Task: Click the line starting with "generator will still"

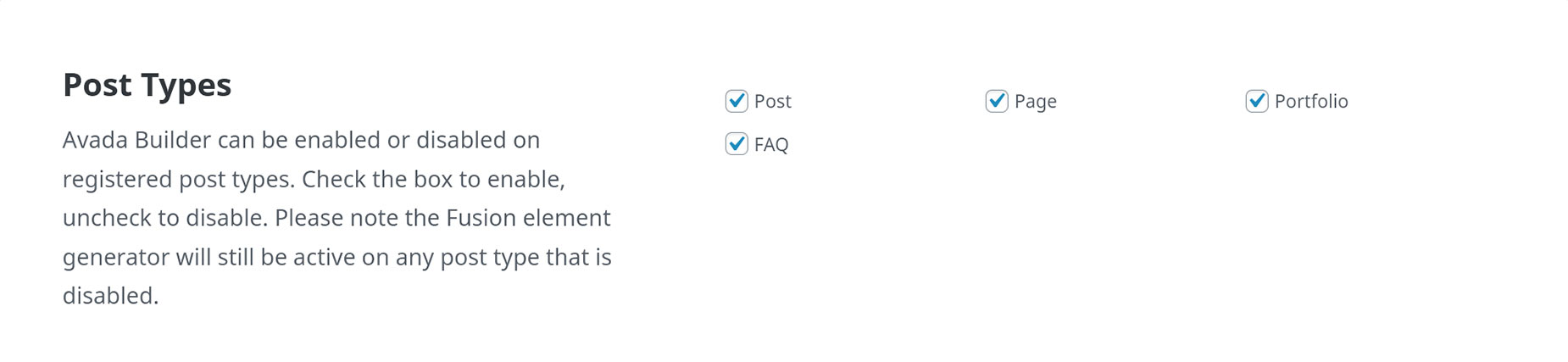Action: [337, 257]
